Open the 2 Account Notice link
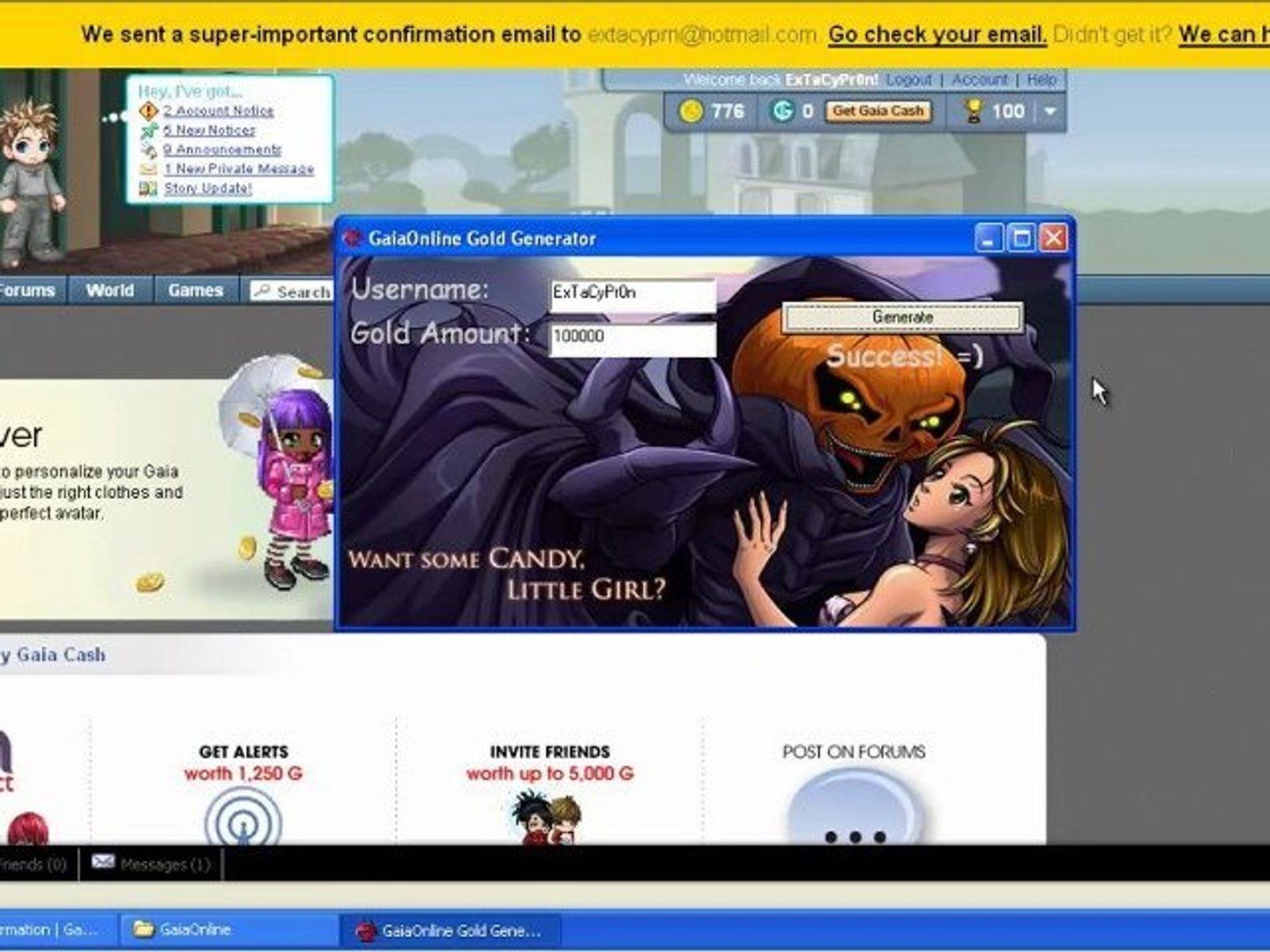The height and width of the screenshot is (952, 1270). [x=218, y=111]
